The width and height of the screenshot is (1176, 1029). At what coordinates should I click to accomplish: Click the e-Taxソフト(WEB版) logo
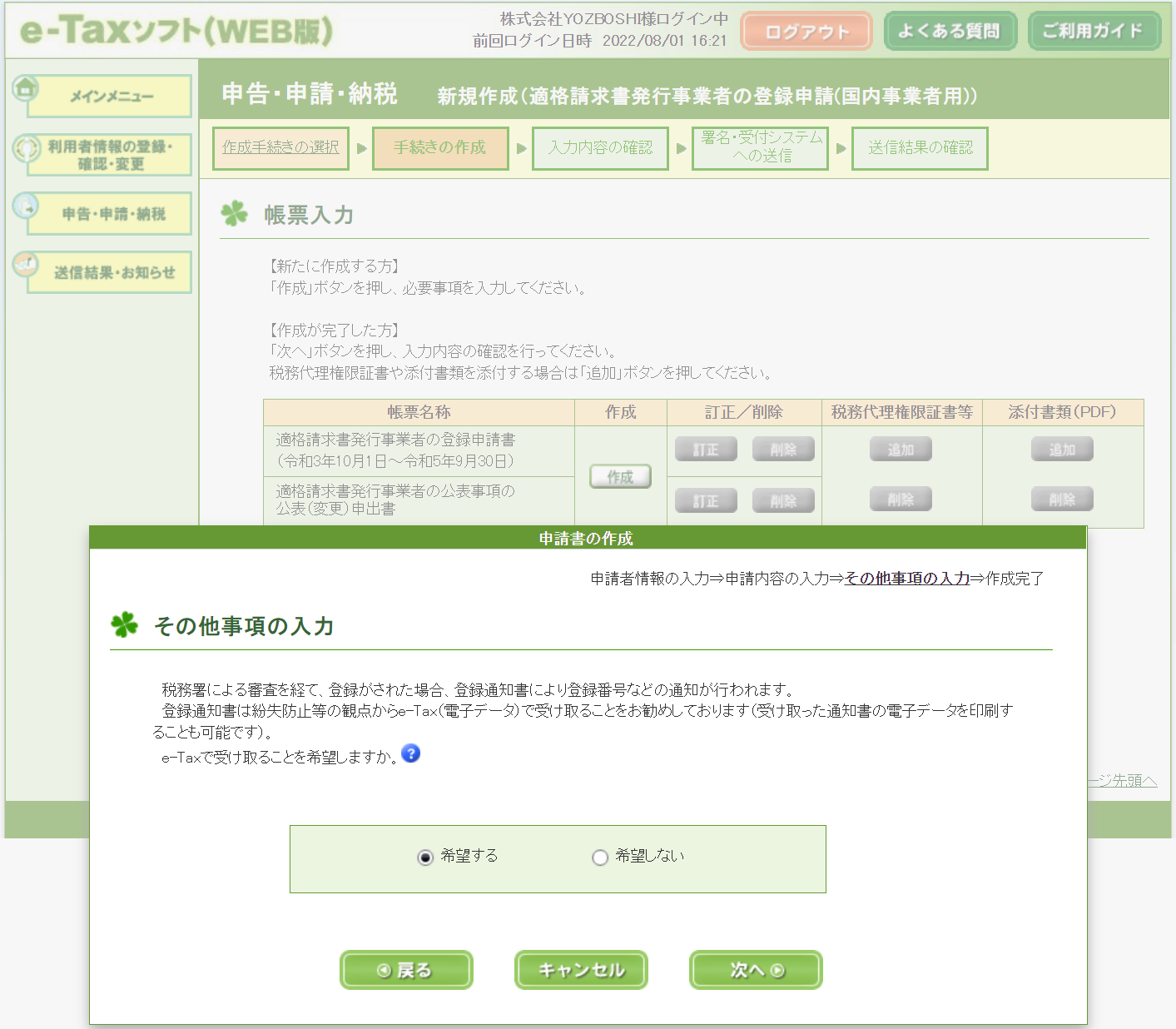[x=176, y=31]
